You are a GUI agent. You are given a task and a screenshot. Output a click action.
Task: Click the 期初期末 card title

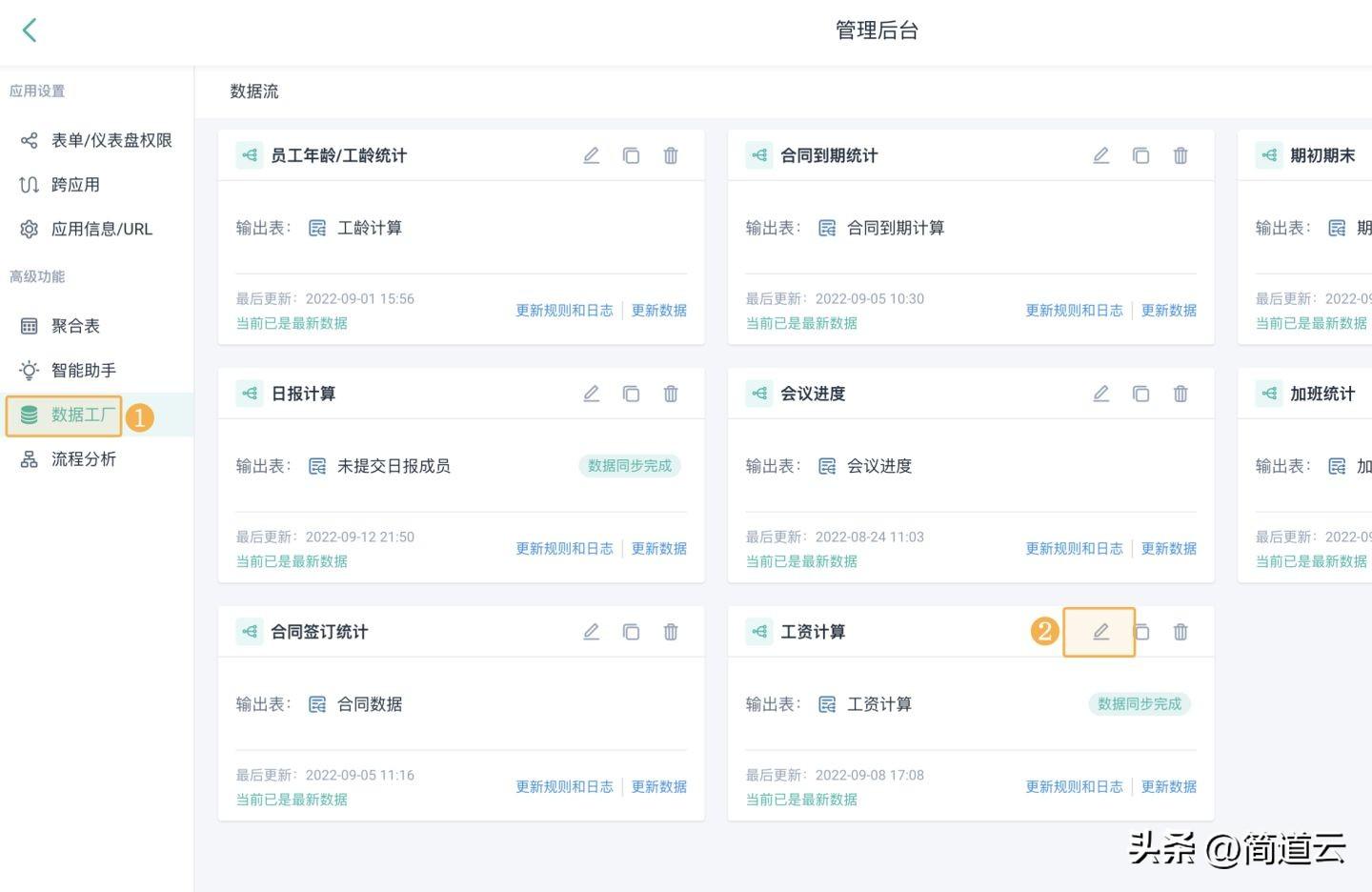1322,155
